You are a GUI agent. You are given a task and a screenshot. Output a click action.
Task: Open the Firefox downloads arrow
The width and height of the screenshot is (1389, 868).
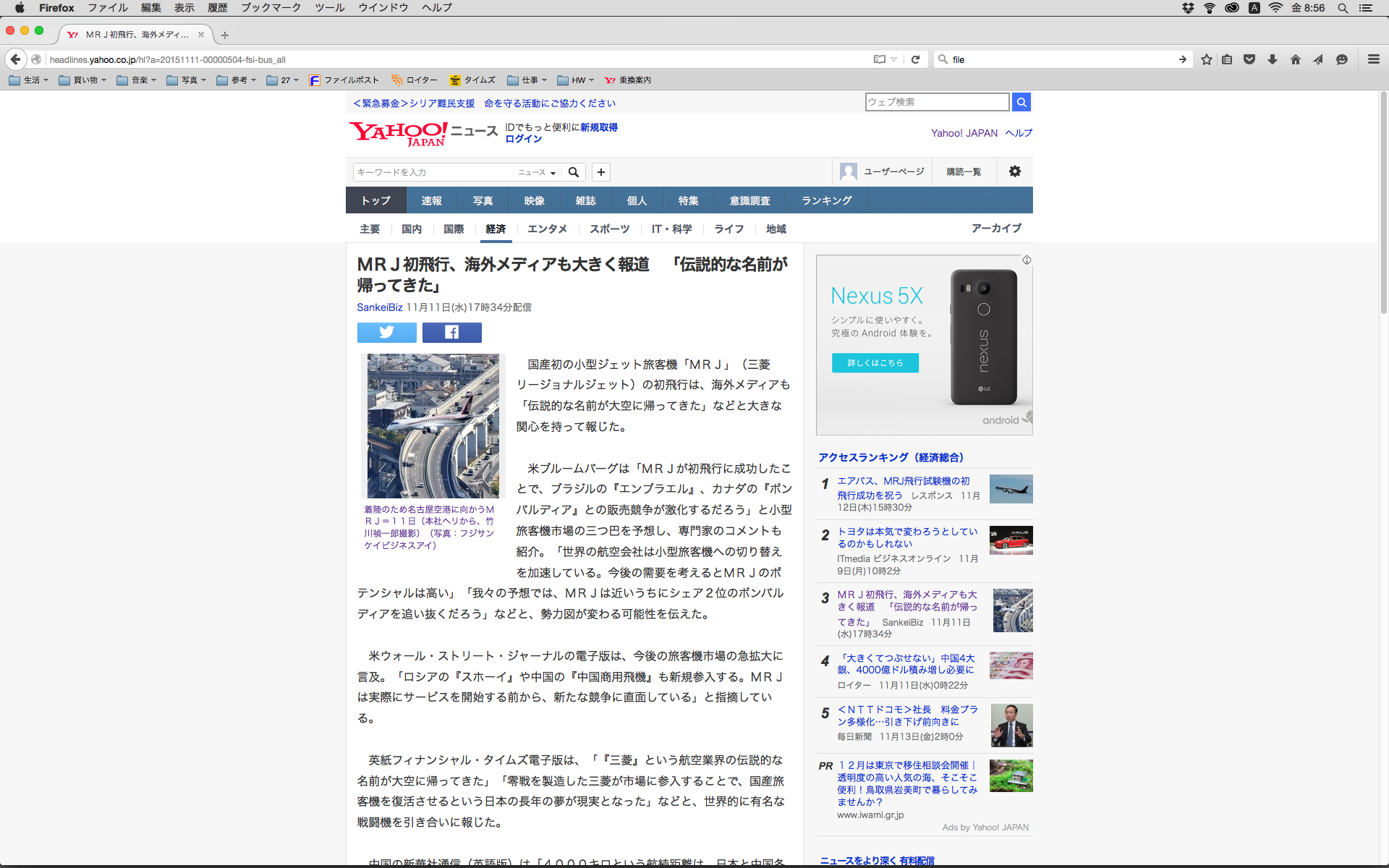tap(1272, 59)
